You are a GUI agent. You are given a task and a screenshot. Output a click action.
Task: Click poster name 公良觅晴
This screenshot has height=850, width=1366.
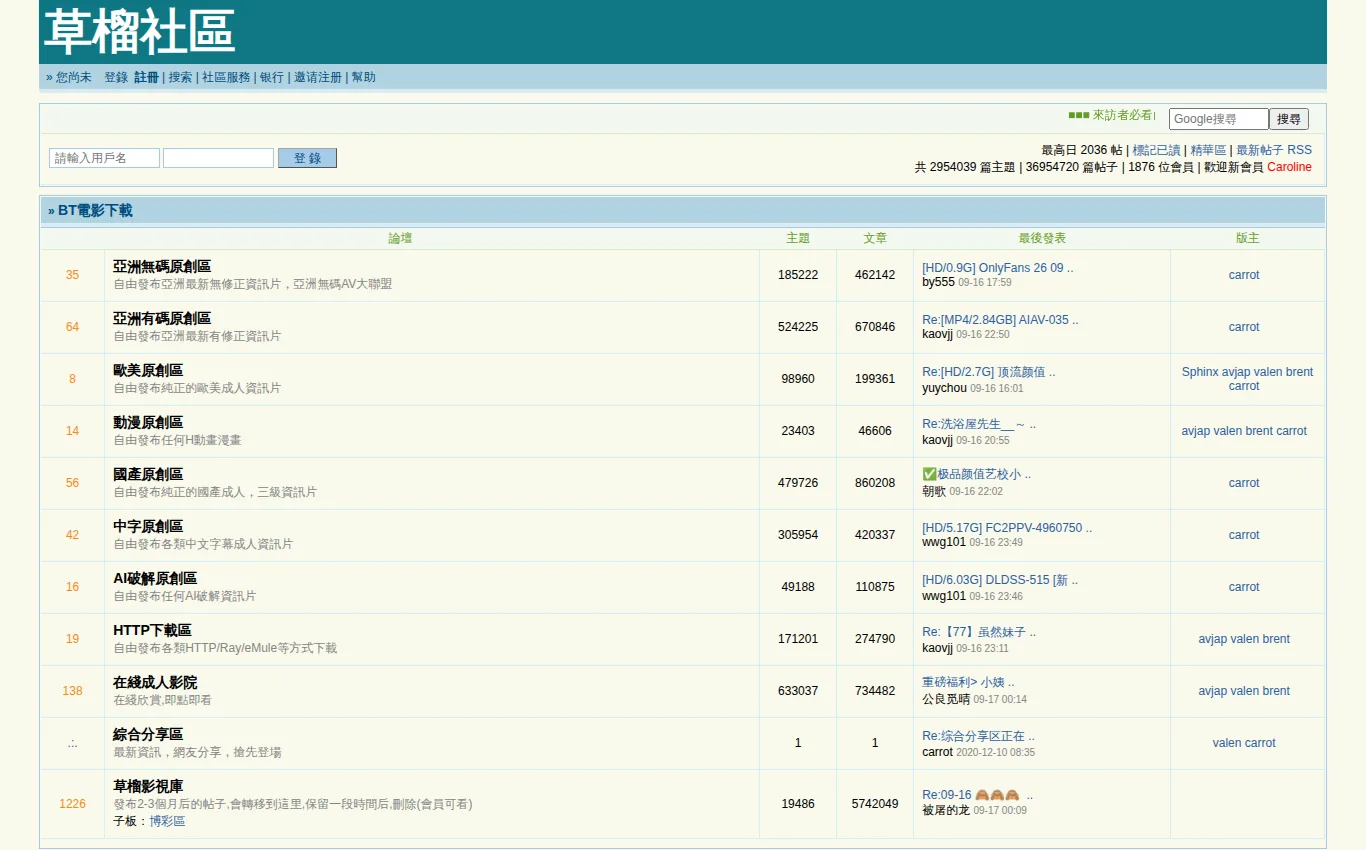946,699
